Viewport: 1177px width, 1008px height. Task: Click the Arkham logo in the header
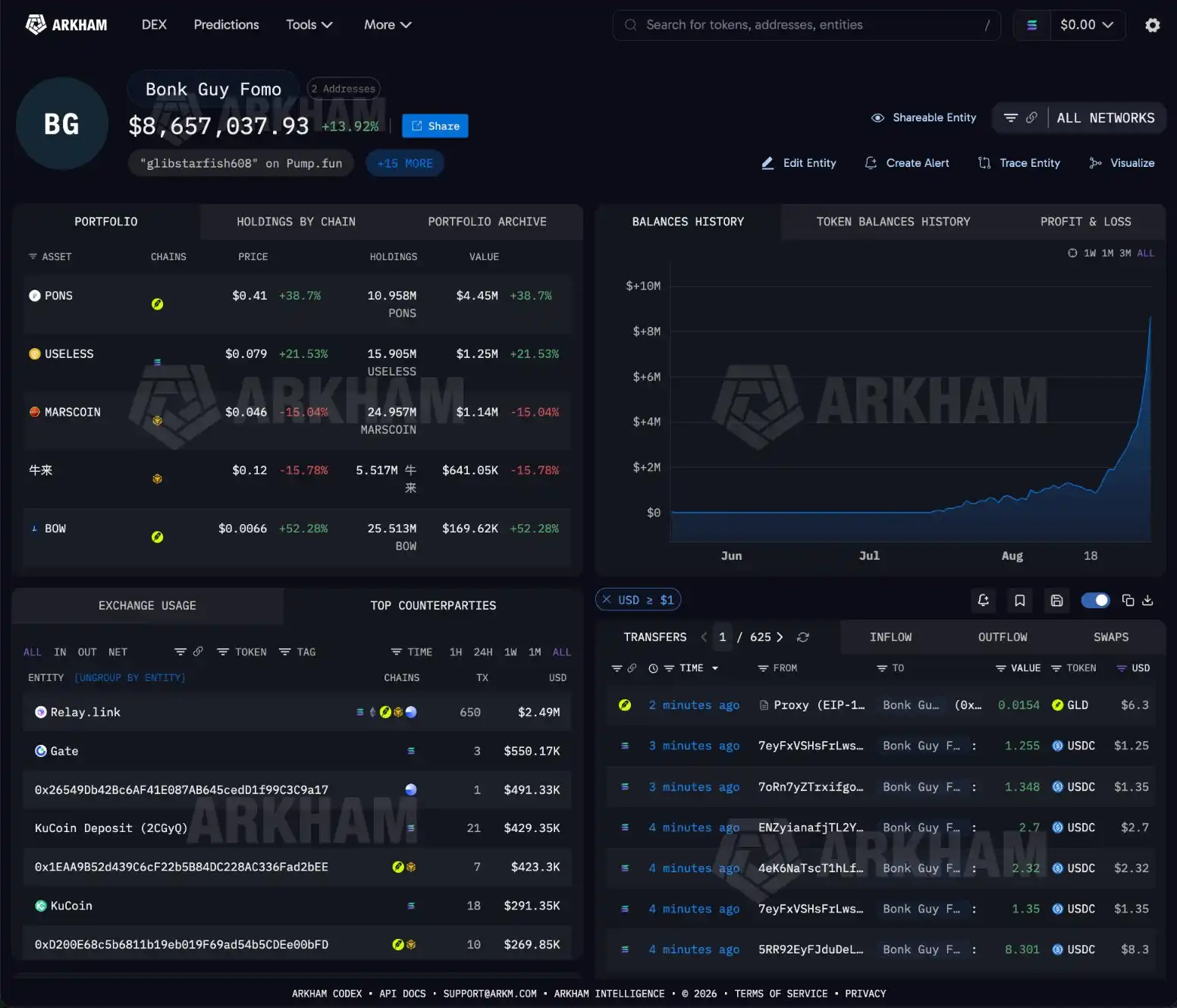pos(67,25)
